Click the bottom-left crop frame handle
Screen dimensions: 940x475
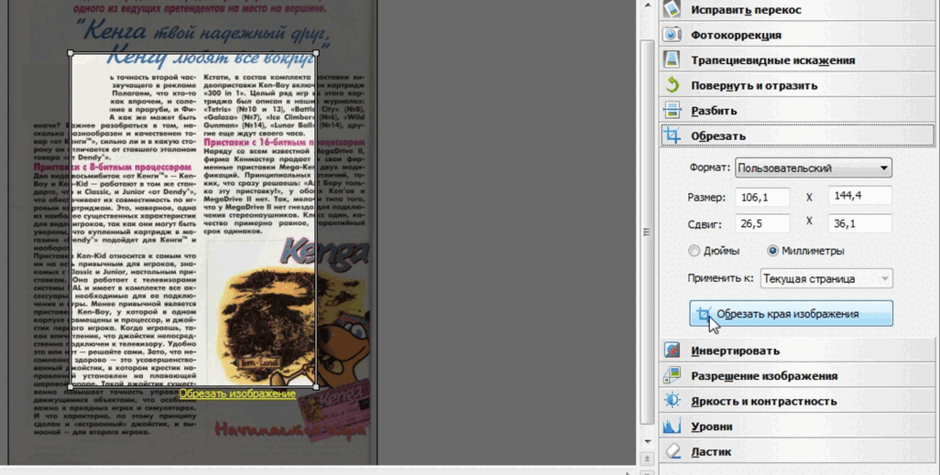71,387
